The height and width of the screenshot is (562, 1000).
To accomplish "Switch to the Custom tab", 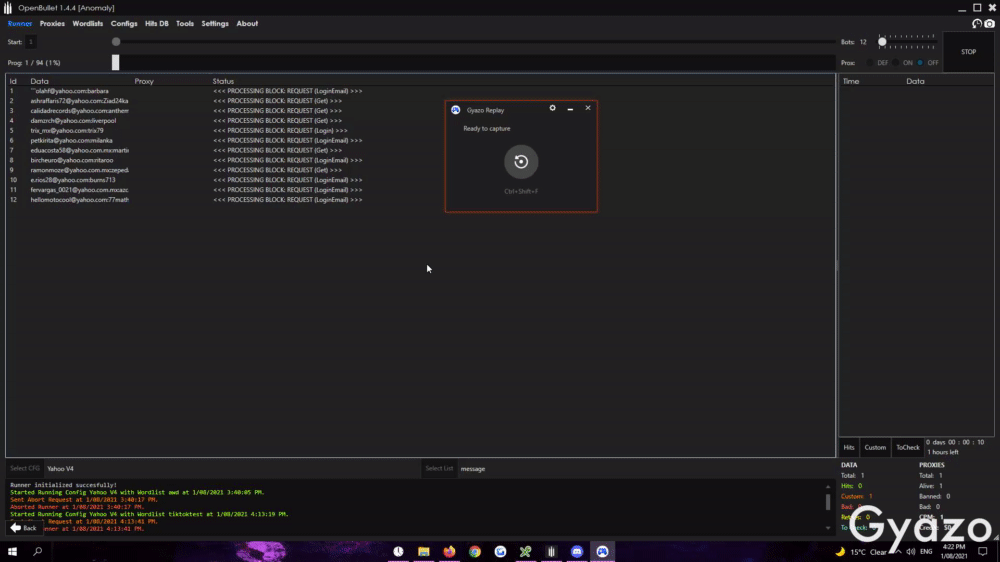I will (x=875, y=447).
